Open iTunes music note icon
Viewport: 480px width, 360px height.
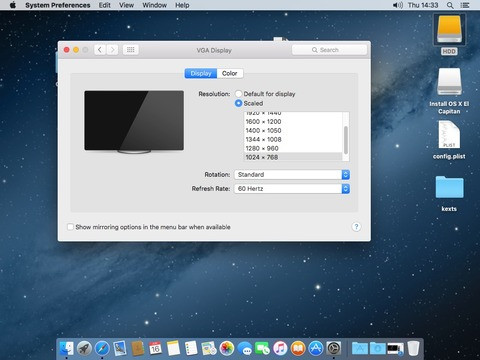click(x=280, y=349)
